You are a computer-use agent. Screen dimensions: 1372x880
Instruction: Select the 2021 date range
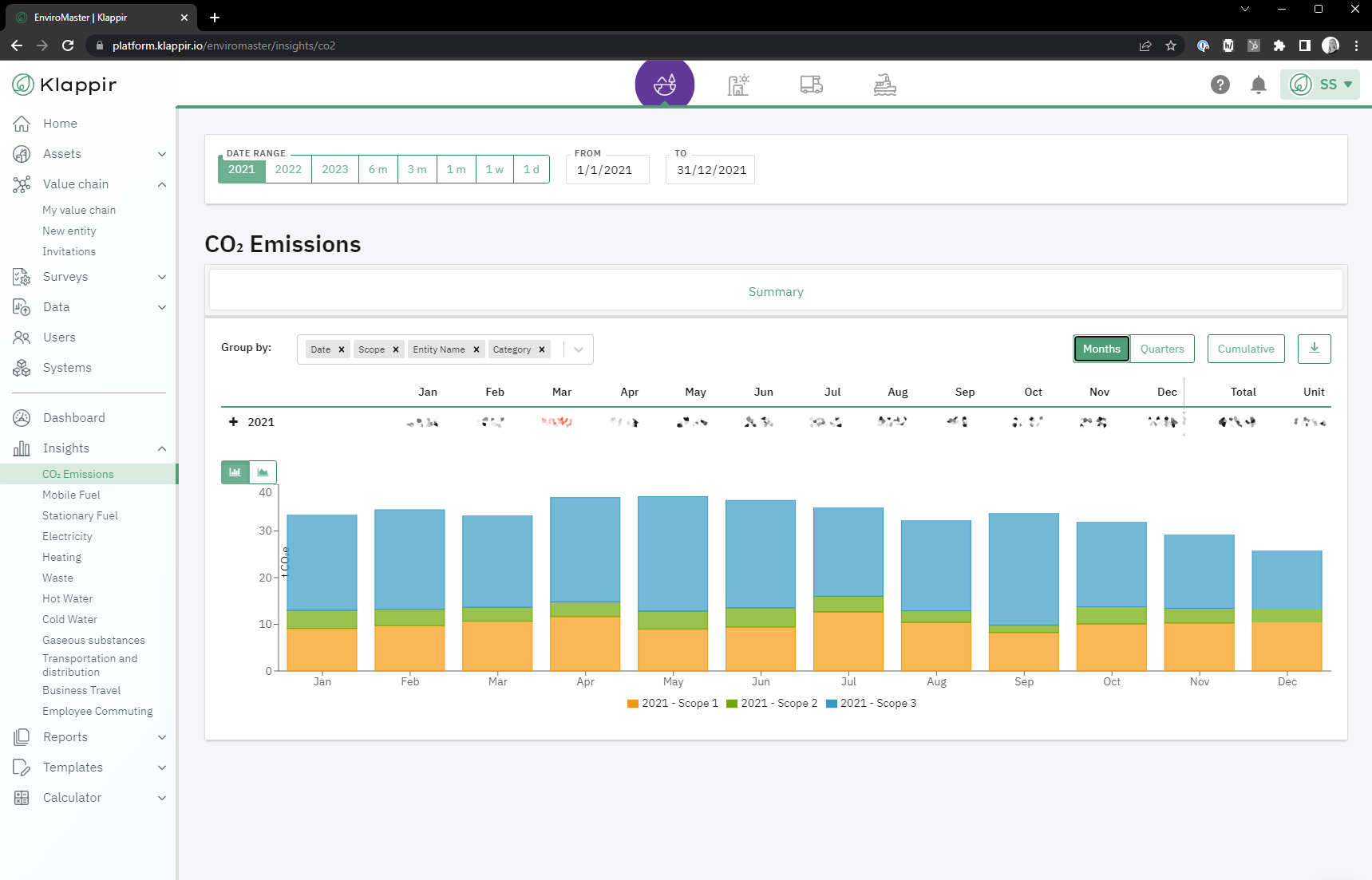point(242,169)
